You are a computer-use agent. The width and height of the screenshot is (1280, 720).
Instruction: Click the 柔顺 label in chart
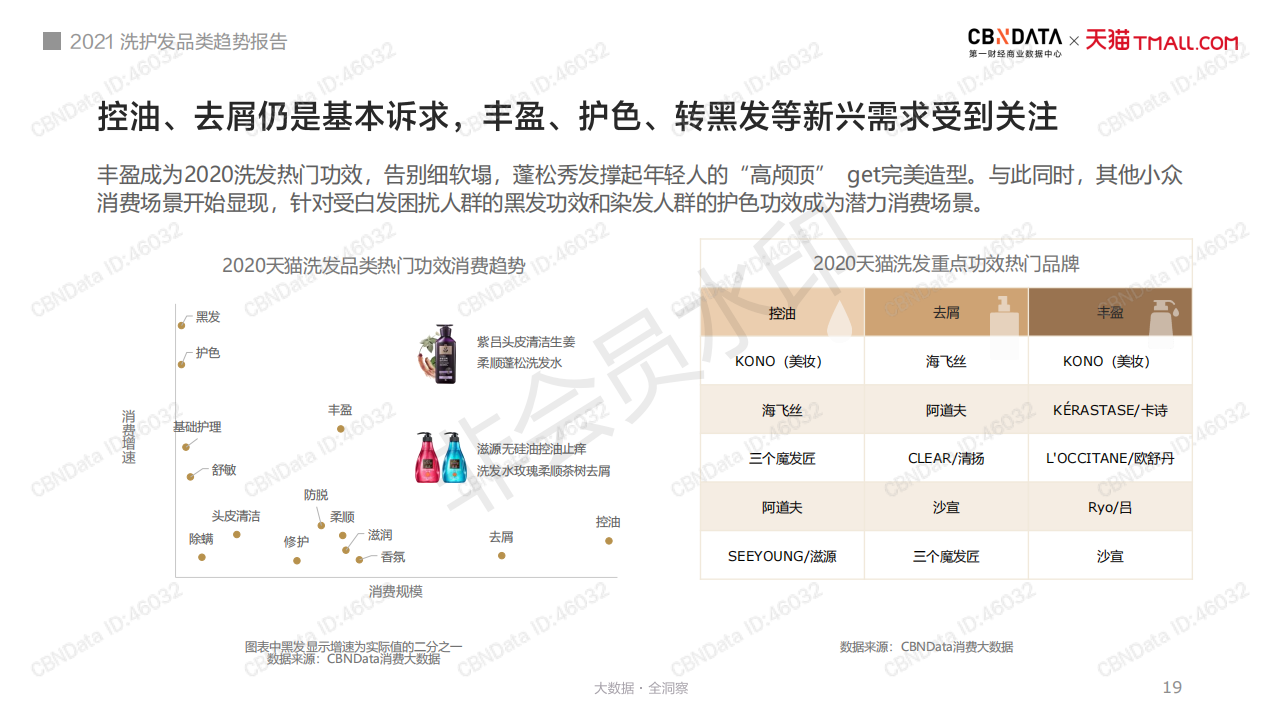(342, 517)
